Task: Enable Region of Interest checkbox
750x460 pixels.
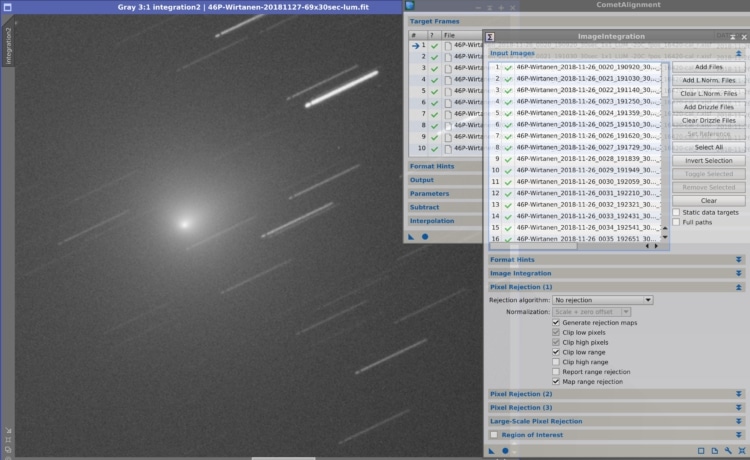Action: pos(494,435)
